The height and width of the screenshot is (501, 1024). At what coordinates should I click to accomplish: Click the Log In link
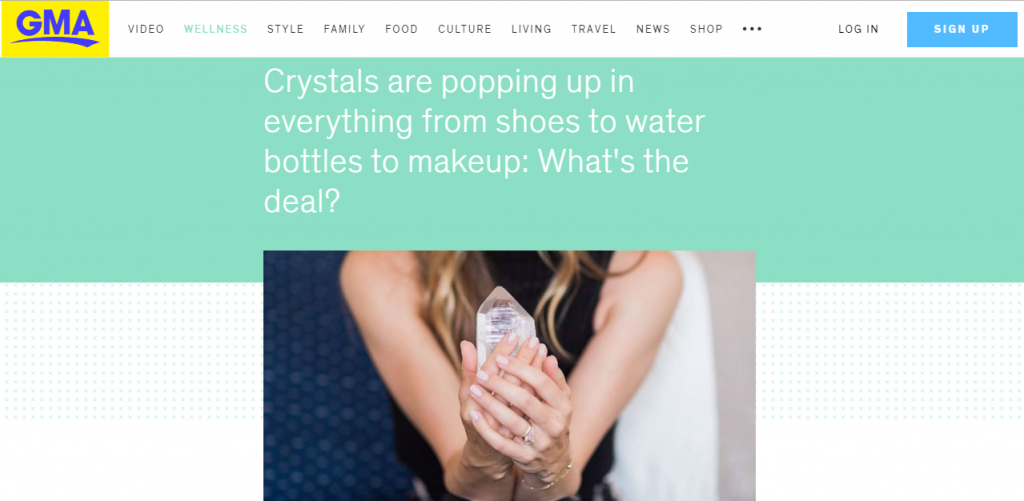(858, 29)
